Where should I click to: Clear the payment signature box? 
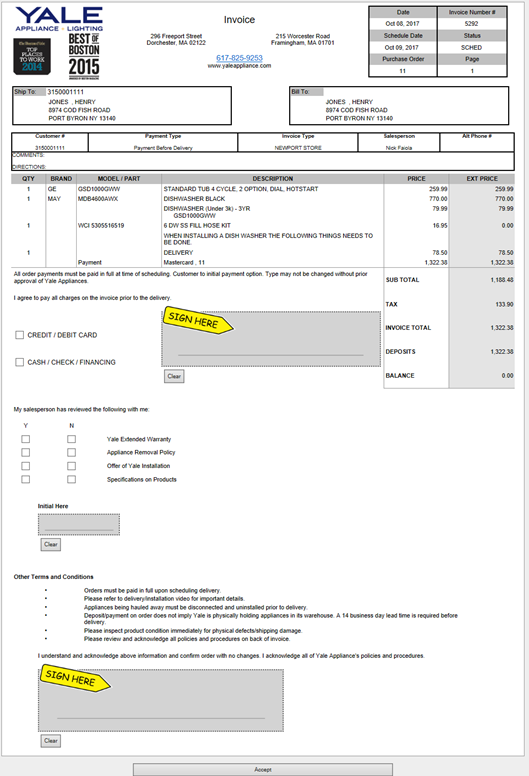click(x=174, y=376)
